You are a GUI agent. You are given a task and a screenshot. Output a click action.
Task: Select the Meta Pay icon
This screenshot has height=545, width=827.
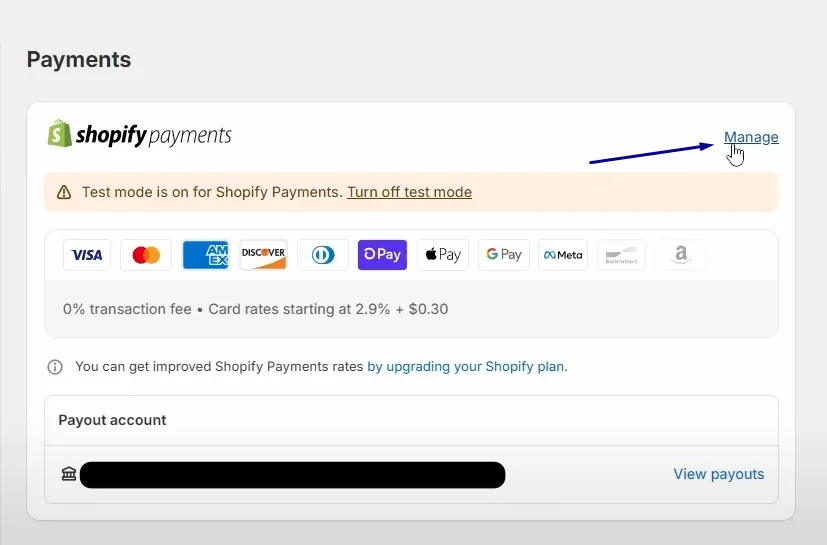pyautogui.click(x=563, y=255)
